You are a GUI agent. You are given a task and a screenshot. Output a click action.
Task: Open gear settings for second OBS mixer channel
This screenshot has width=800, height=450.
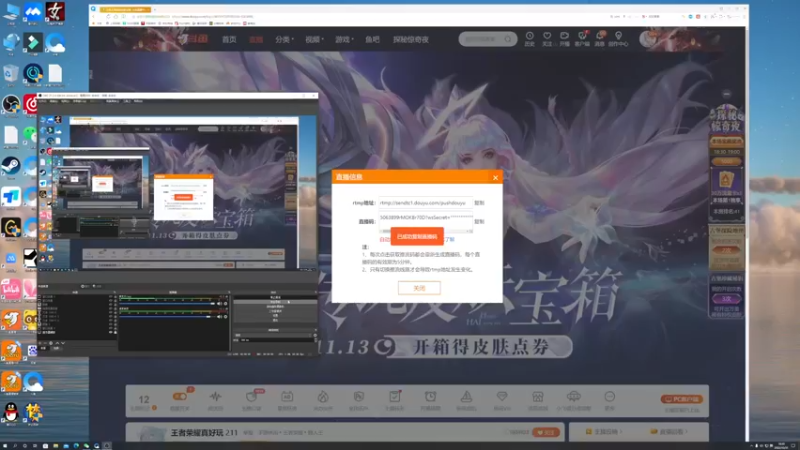pyautogui.click(x=226, y=317)
